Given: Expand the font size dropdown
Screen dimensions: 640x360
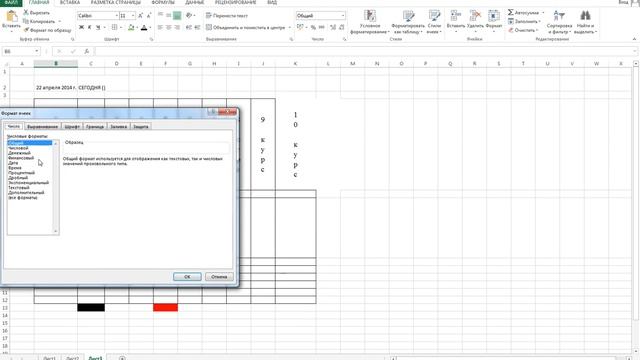Looking at the screenshot, I should [133, 16].
